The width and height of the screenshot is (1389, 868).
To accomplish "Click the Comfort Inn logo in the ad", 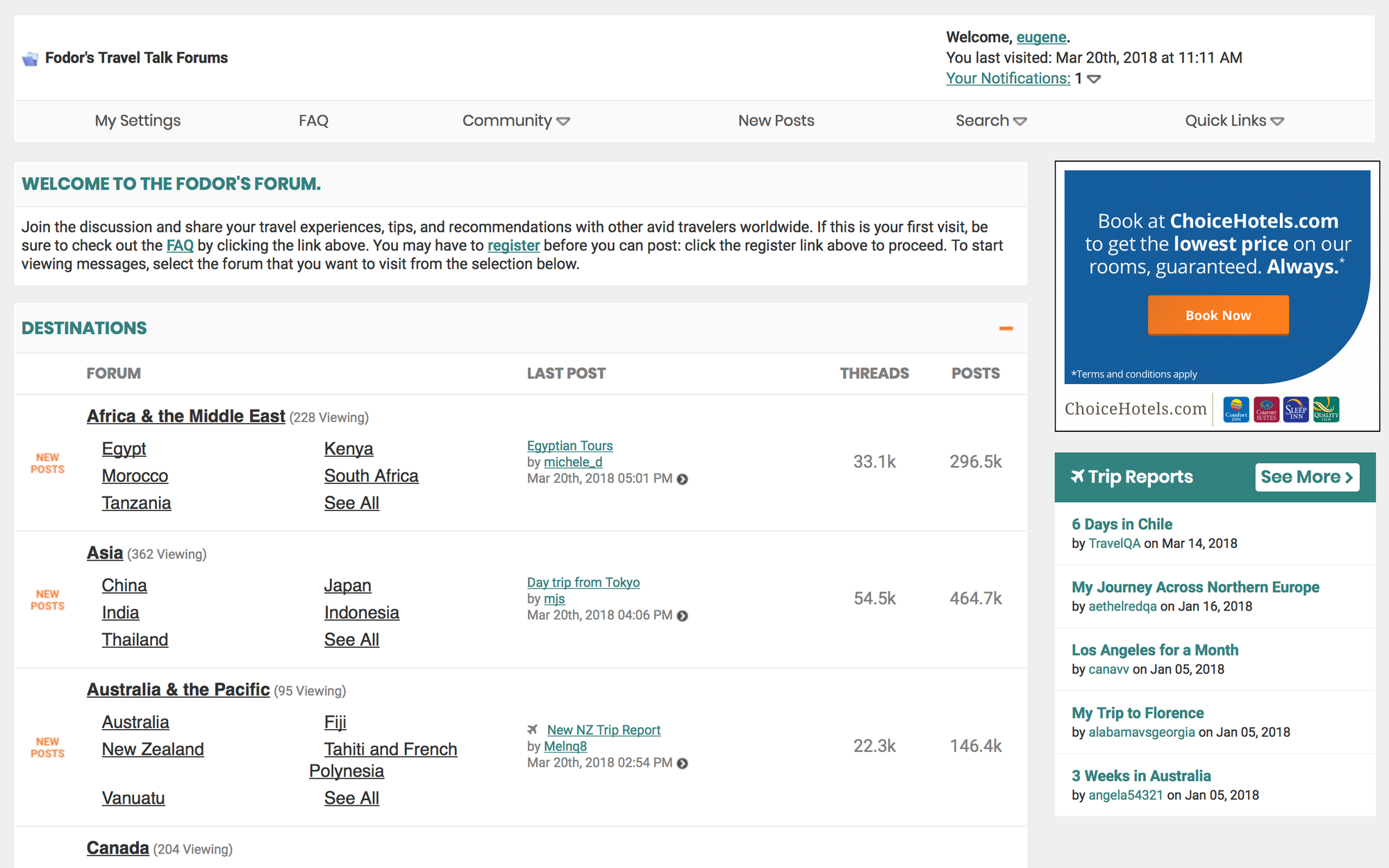I will click(x=1236, y=410).
